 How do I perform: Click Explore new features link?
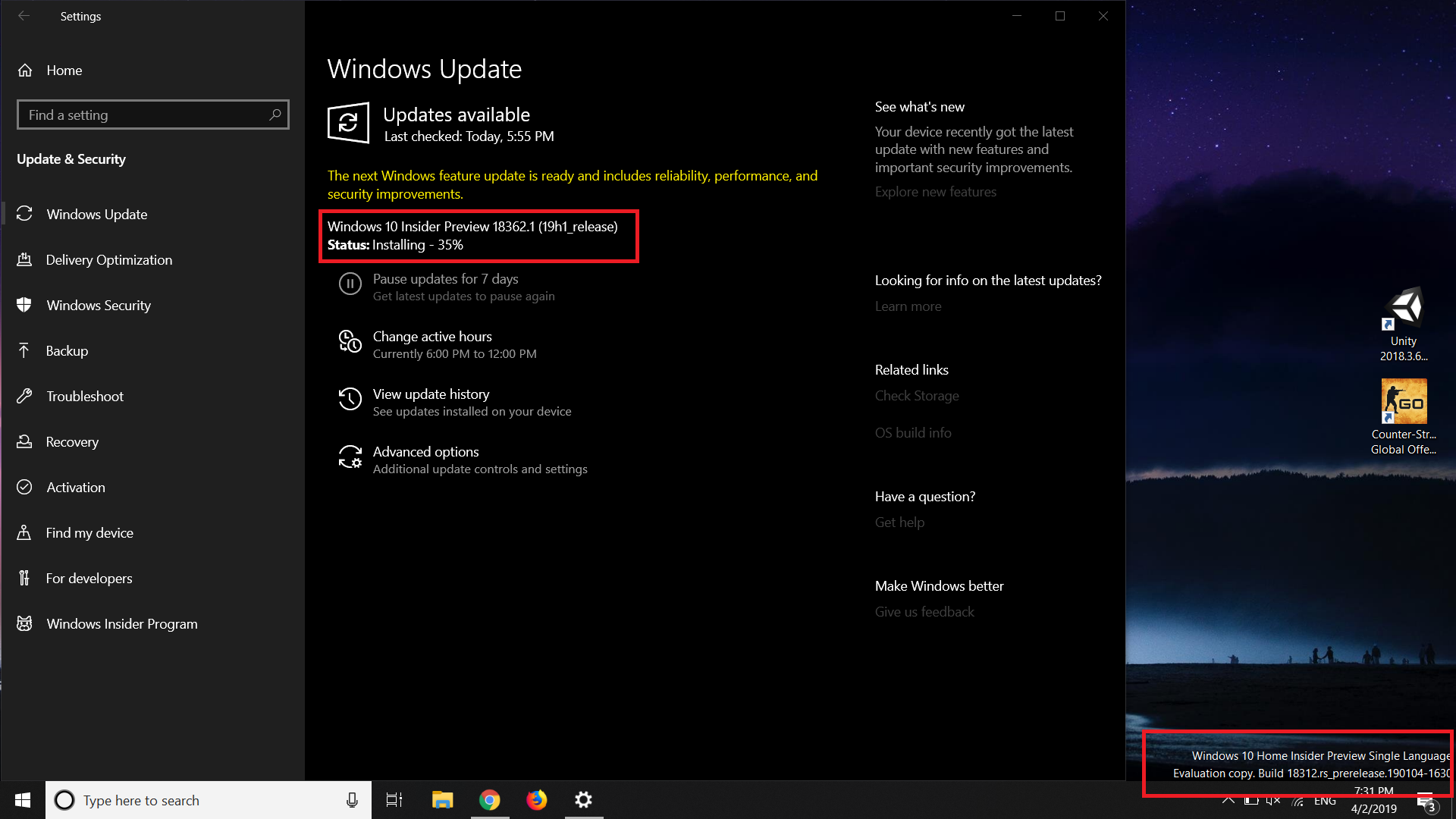935,192
